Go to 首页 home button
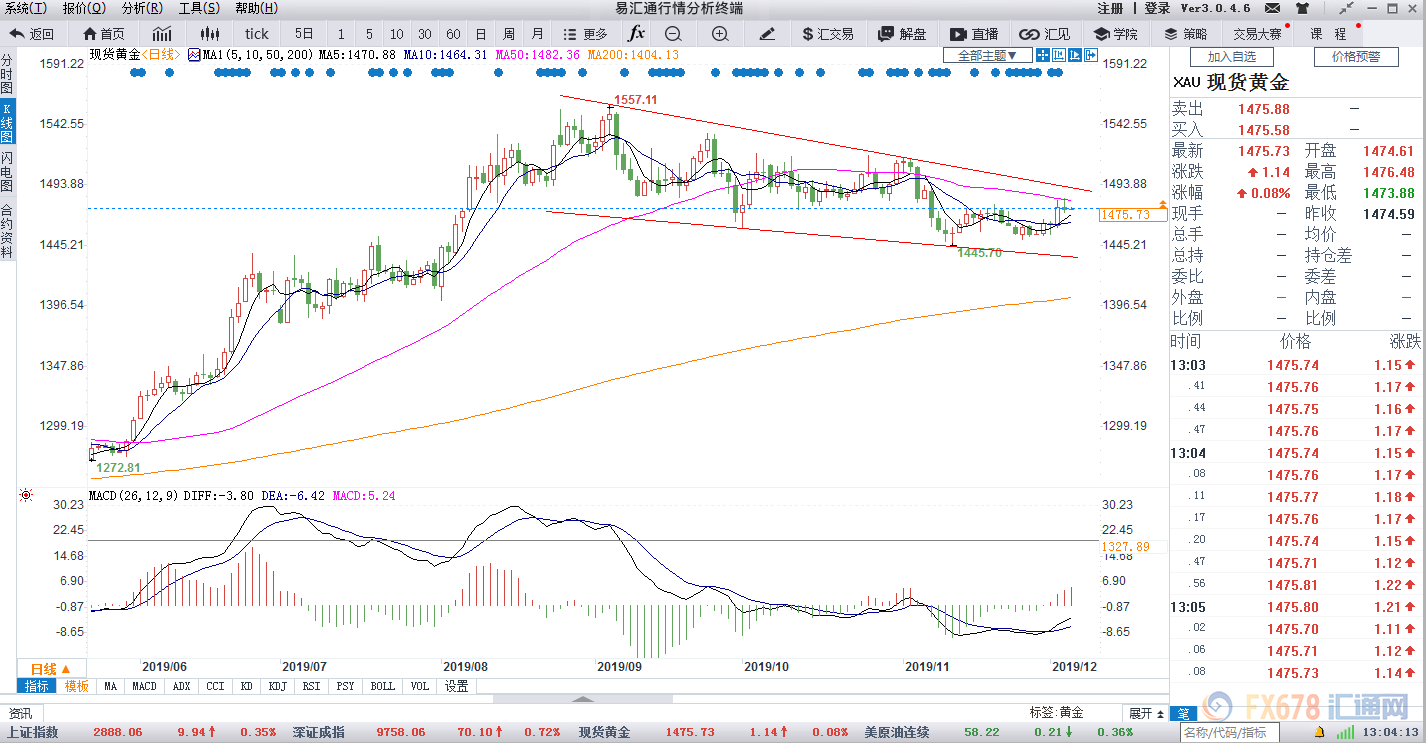The width and height of the screenshot is (1426, 743). 106,34
